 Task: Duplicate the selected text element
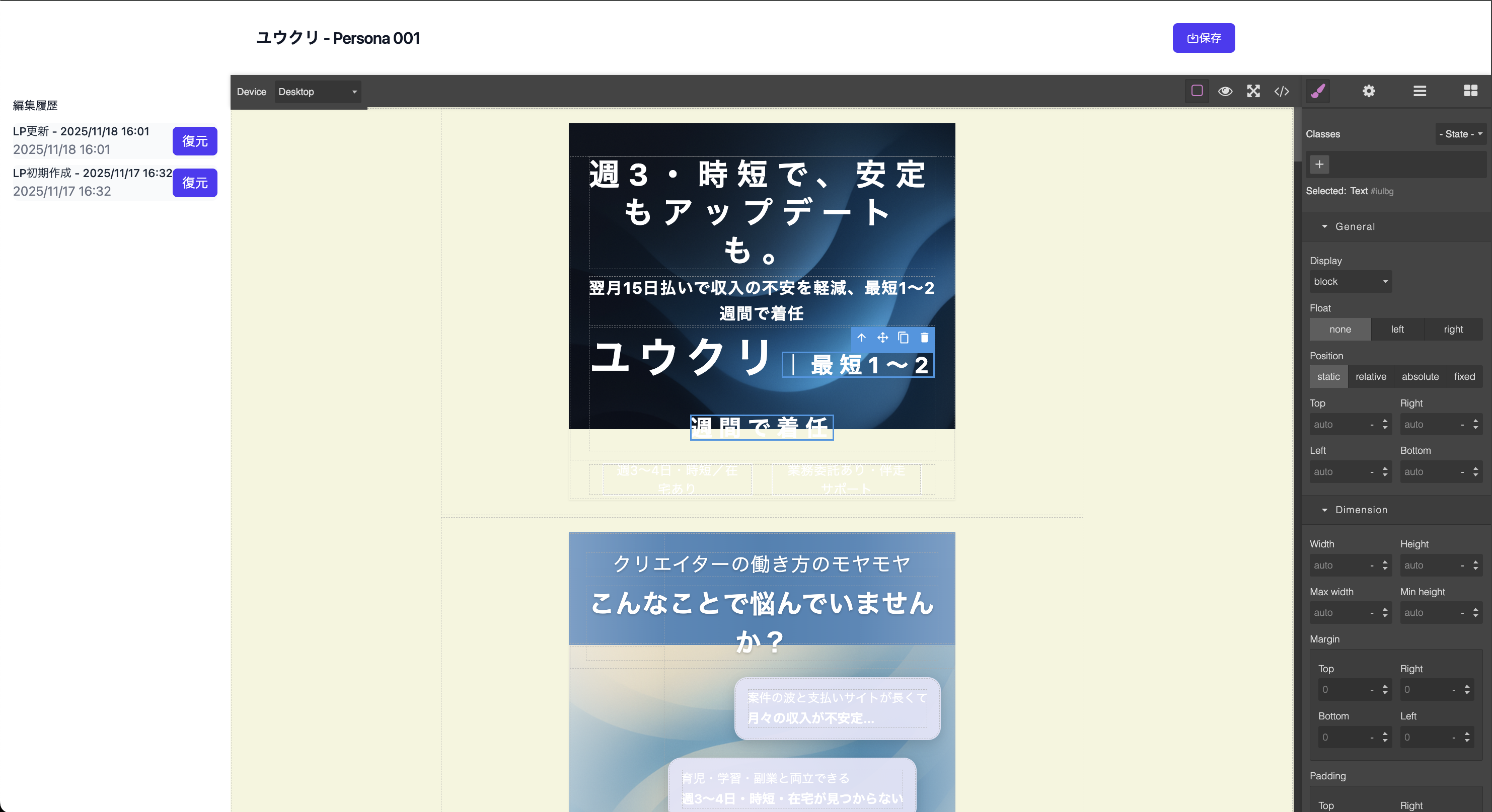[903, 338]
